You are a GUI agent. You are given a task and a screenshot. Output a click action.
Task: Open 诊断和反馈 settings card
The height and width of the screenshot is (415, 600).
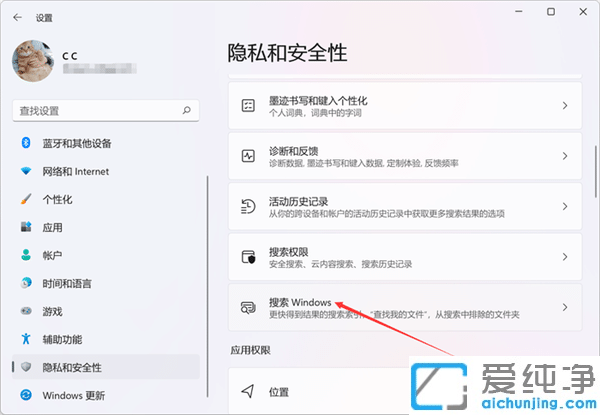[x=405, y=156]
